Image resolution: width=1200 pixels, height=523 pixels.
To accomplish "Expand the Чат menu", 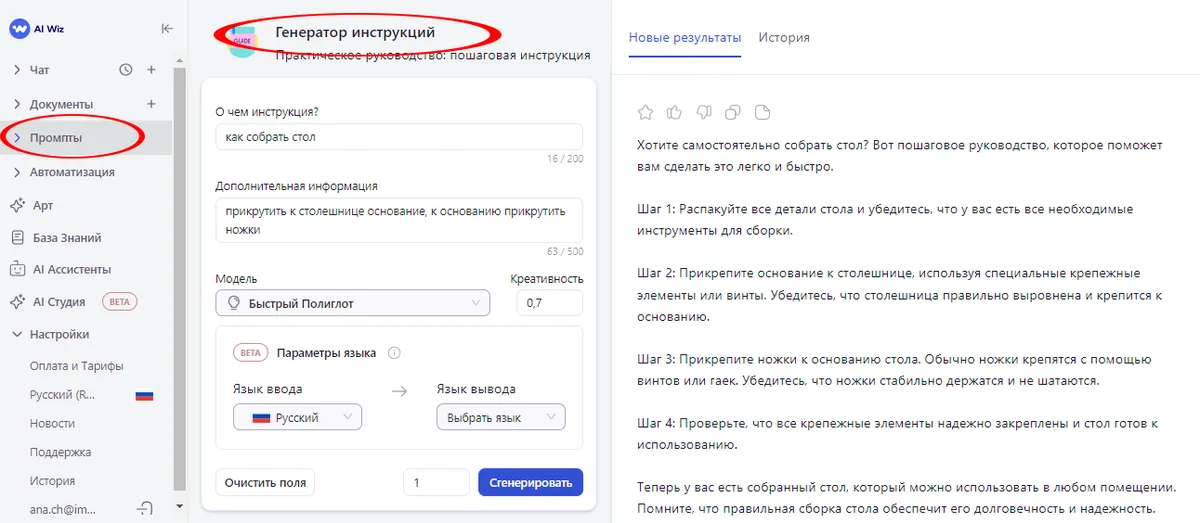I will [x=17, y=70].
